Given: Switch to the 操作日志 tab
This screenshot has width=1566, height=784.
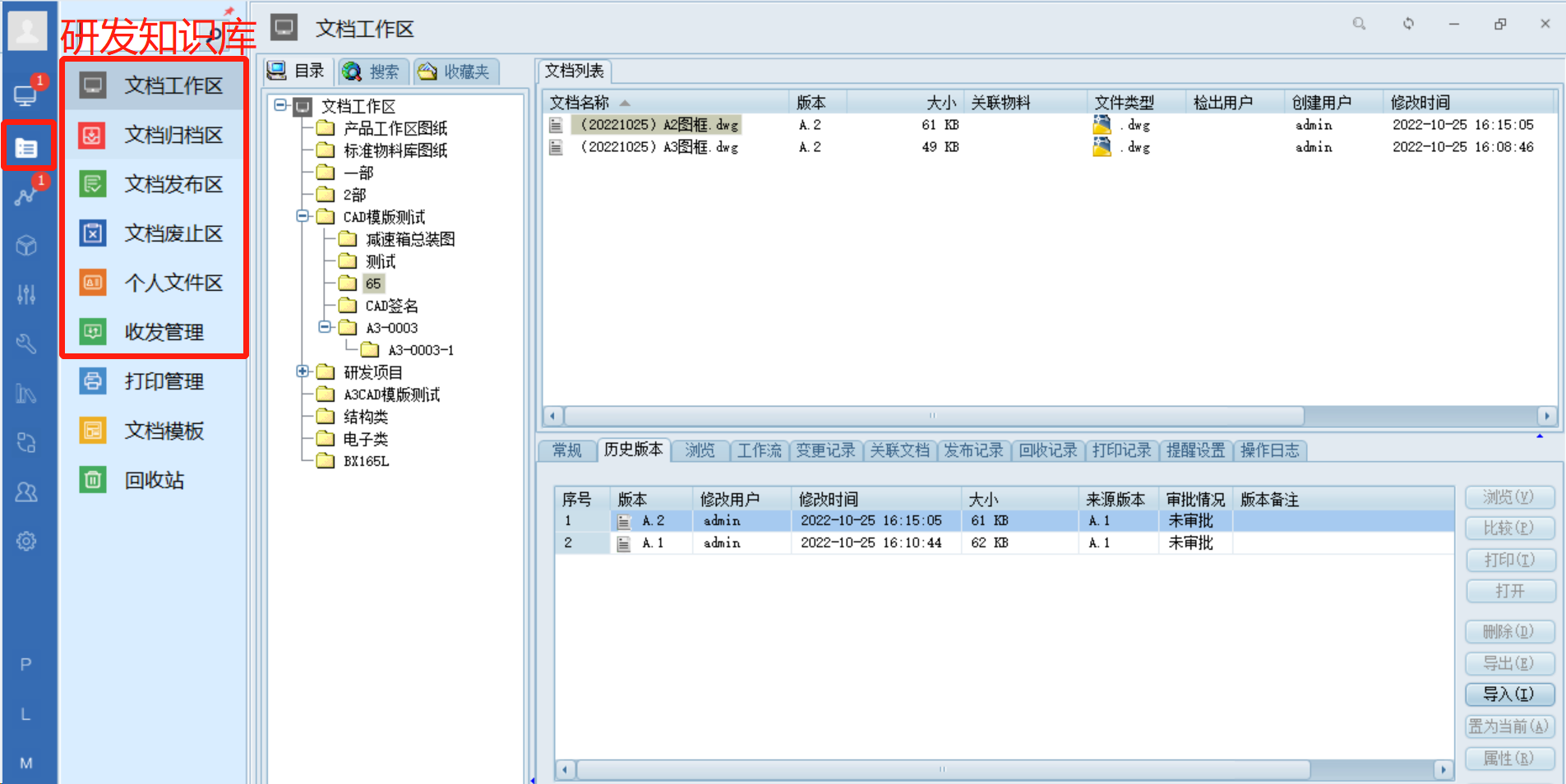Looking at the screenshot, I should pos(1269,450).
